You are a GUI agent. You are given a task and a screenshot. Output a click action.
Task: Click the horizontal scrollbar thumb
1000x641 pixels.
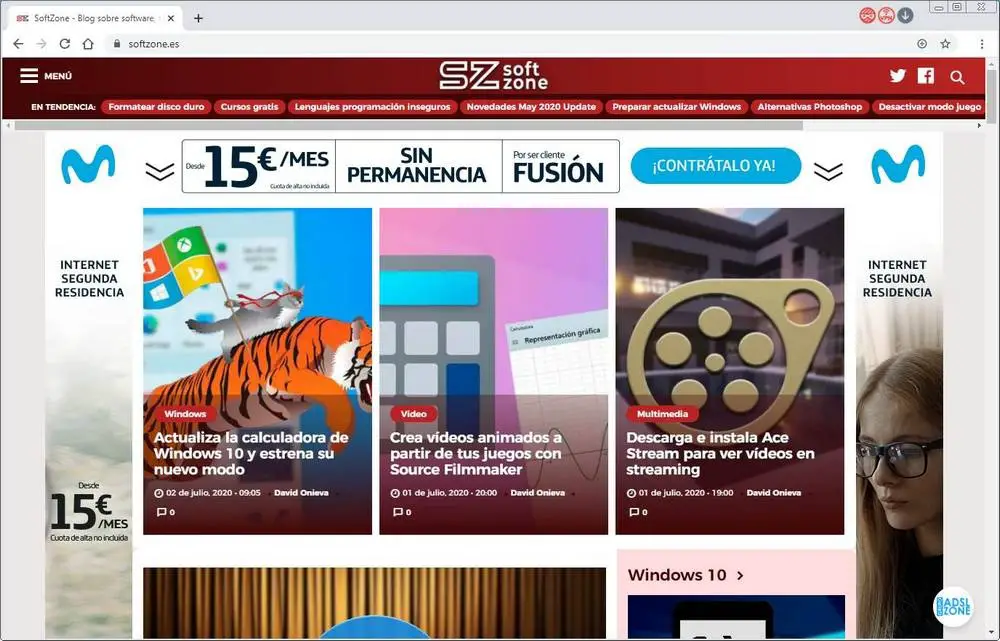pyautogui.click(x=409, y=126)
